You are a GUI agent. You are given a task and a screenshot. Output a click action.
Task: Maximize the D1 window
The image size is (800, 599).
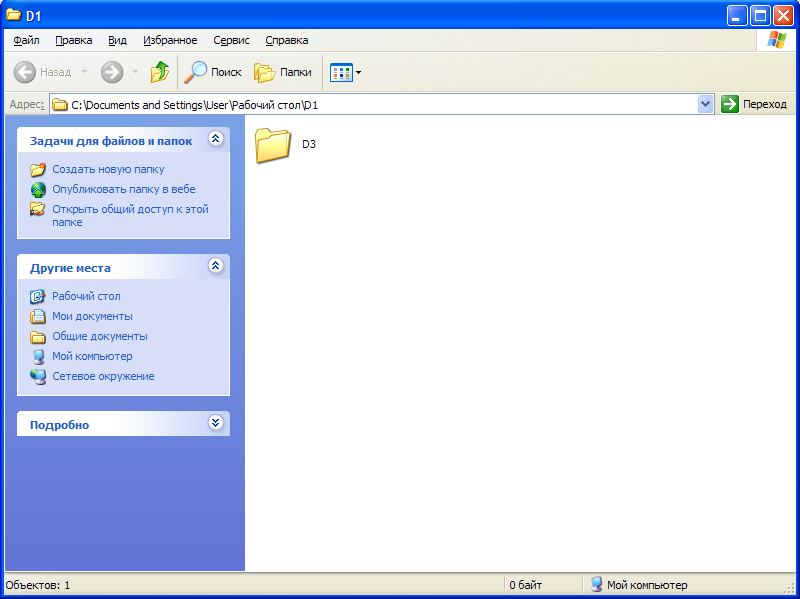760,16
